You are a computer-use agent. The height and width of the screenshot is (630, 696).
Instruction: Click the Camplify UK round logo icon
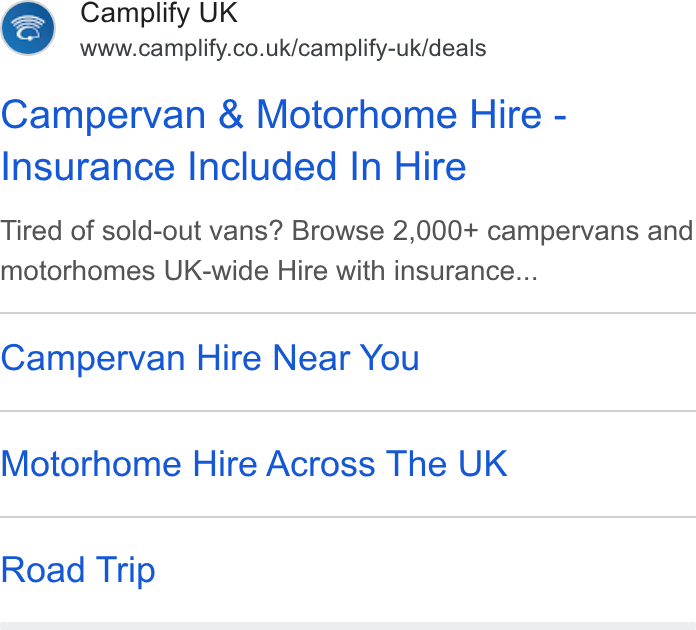[x=28, y=28]
